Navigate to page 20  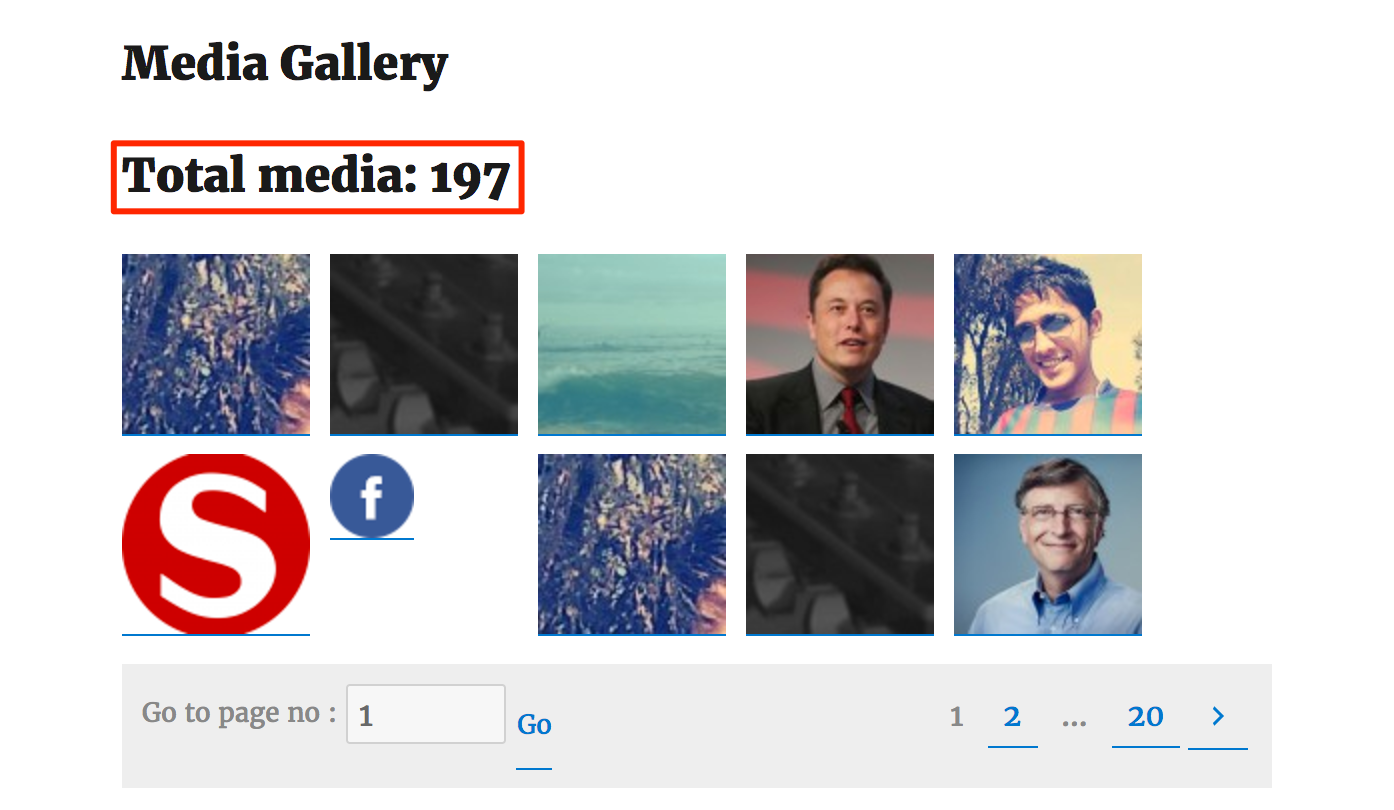tap(1145, 717)
